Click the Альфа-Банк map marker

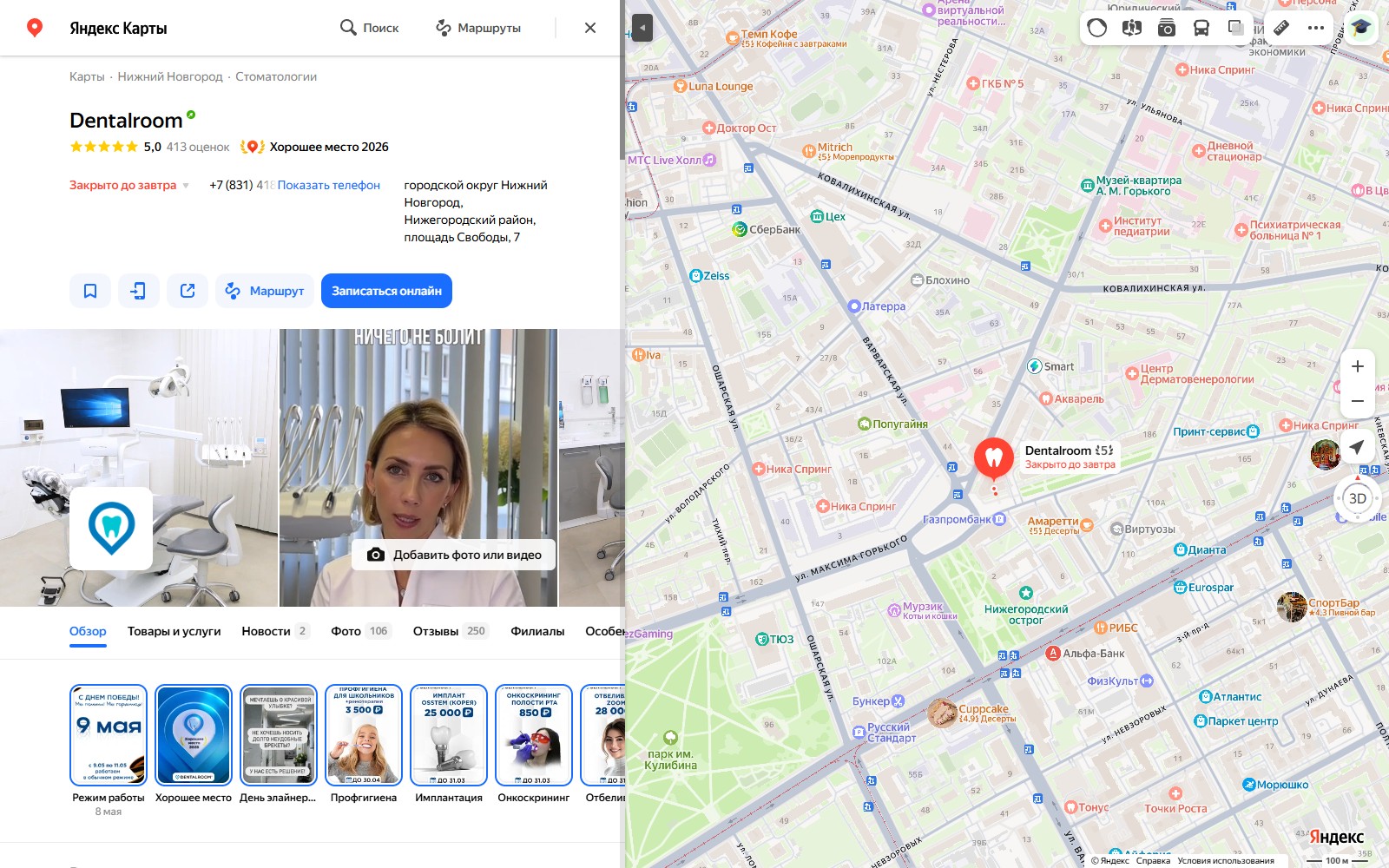point(1053,653)
